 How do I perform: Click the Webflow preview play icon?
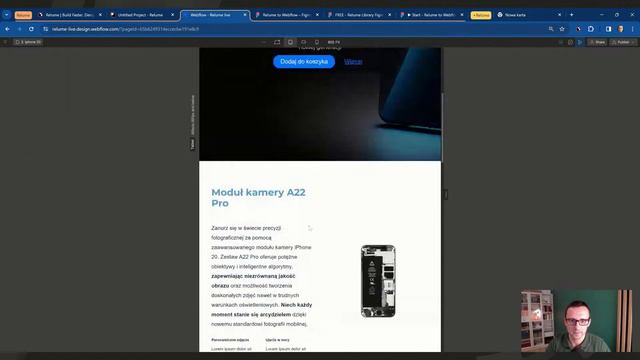580,42
